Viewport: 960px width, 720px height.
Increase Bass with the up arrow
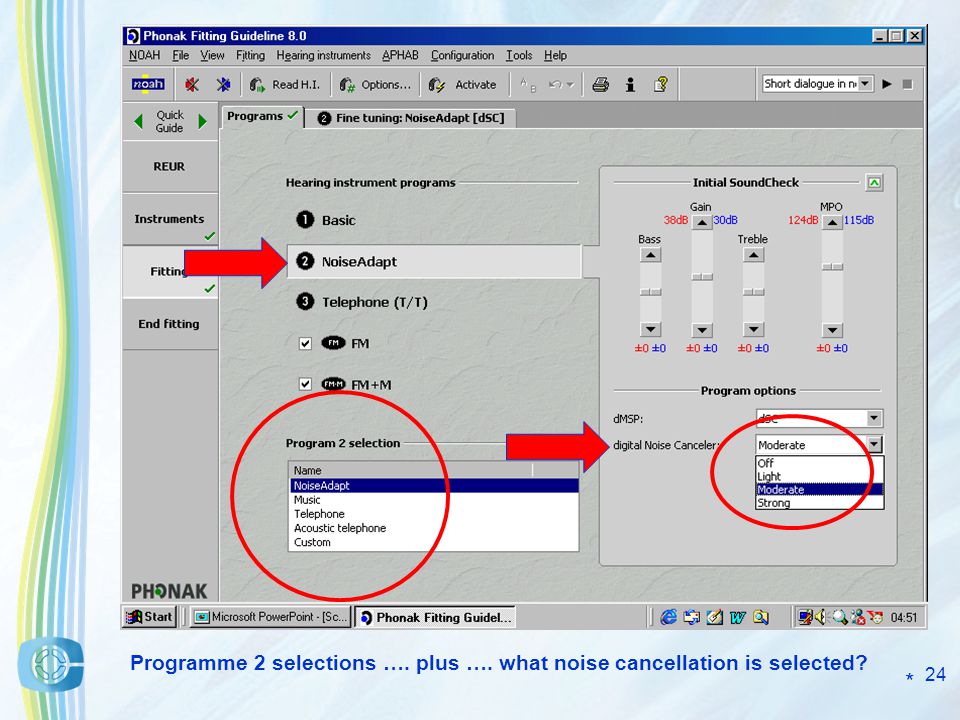(x=650, y=255)
